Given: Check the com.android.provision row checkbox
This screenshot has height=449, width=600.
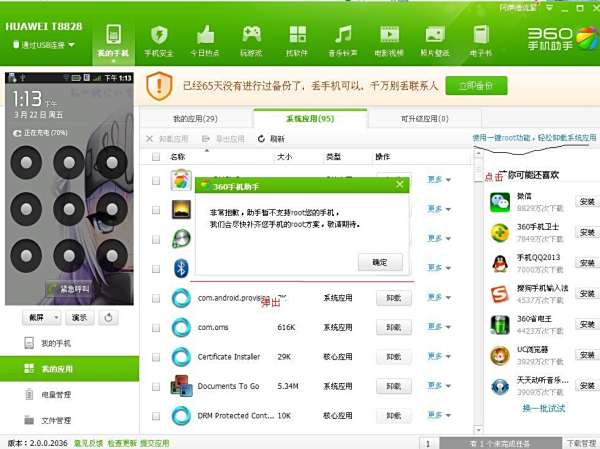Looking at the screenshot, I should pos(156,298).
